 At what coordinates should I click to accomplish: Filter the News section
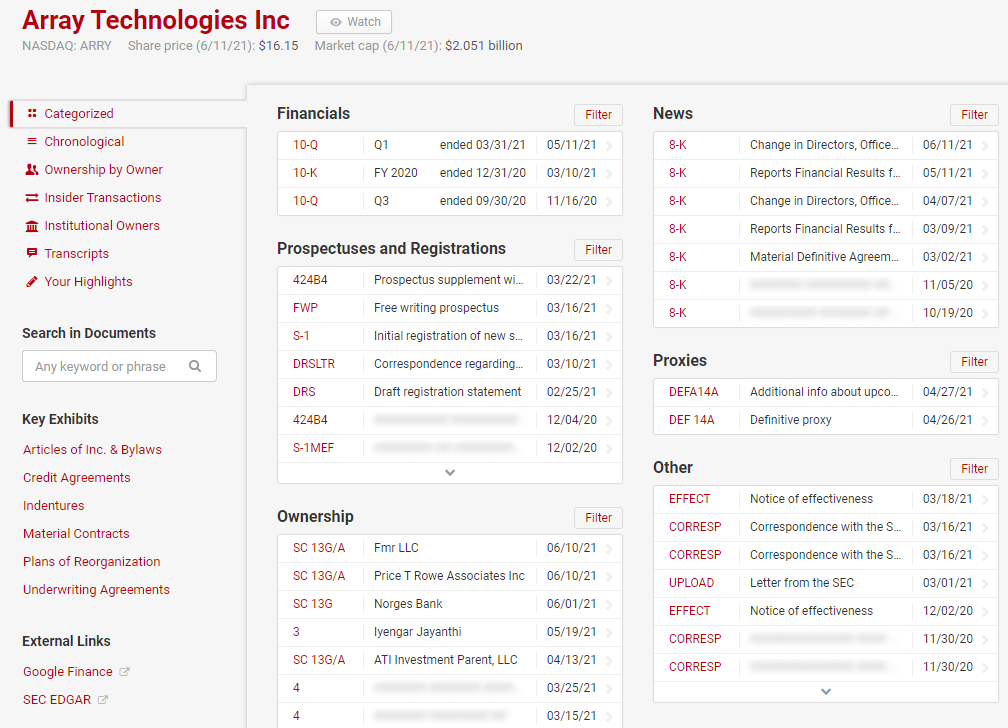coord(975,114)
